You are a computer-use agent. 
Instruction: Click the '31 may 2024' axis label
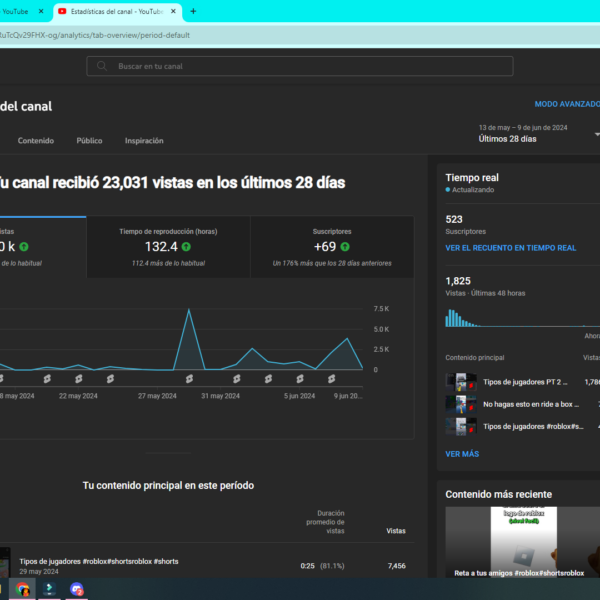pyautogui.click(x=220, y=396)
